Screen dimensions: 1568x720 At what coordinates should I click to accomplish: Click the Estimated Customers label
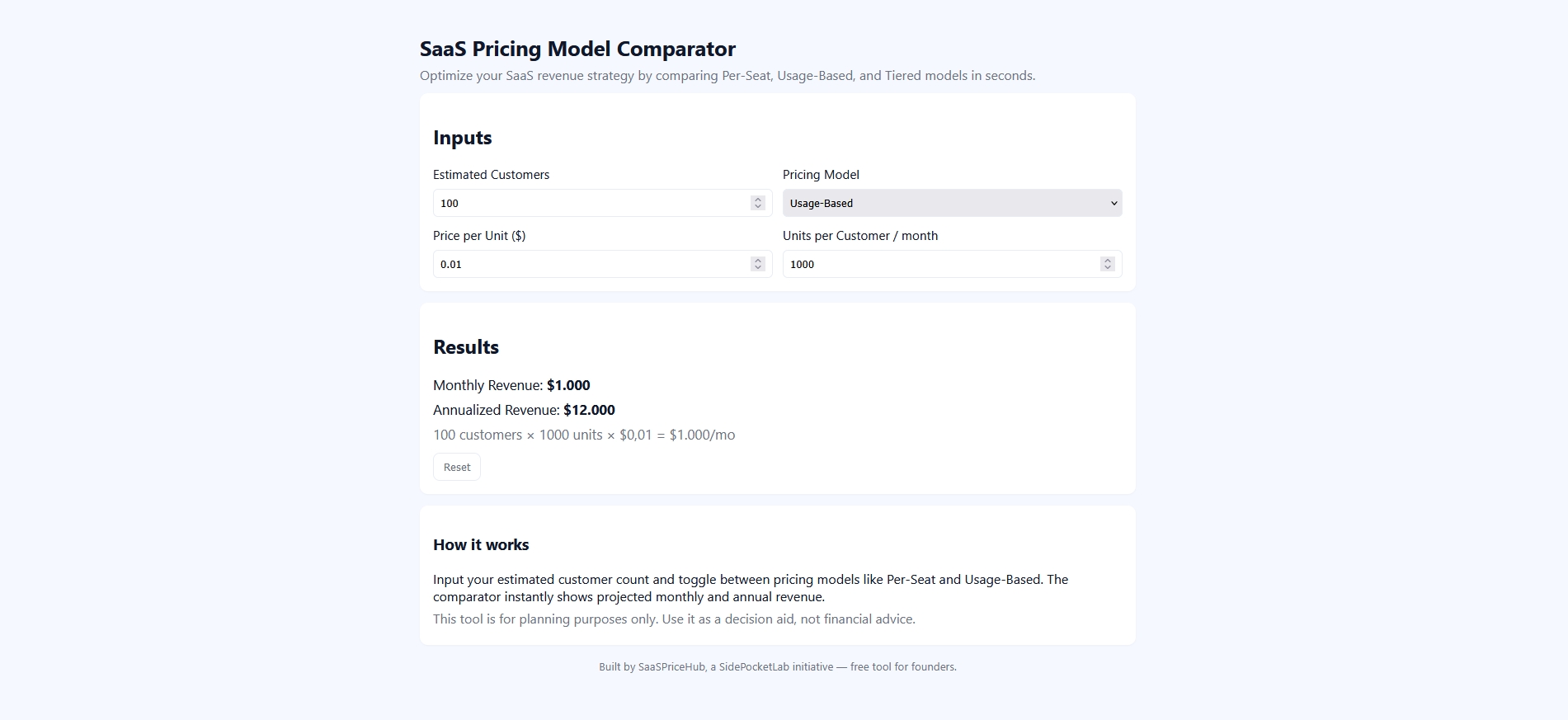point(491,175)
